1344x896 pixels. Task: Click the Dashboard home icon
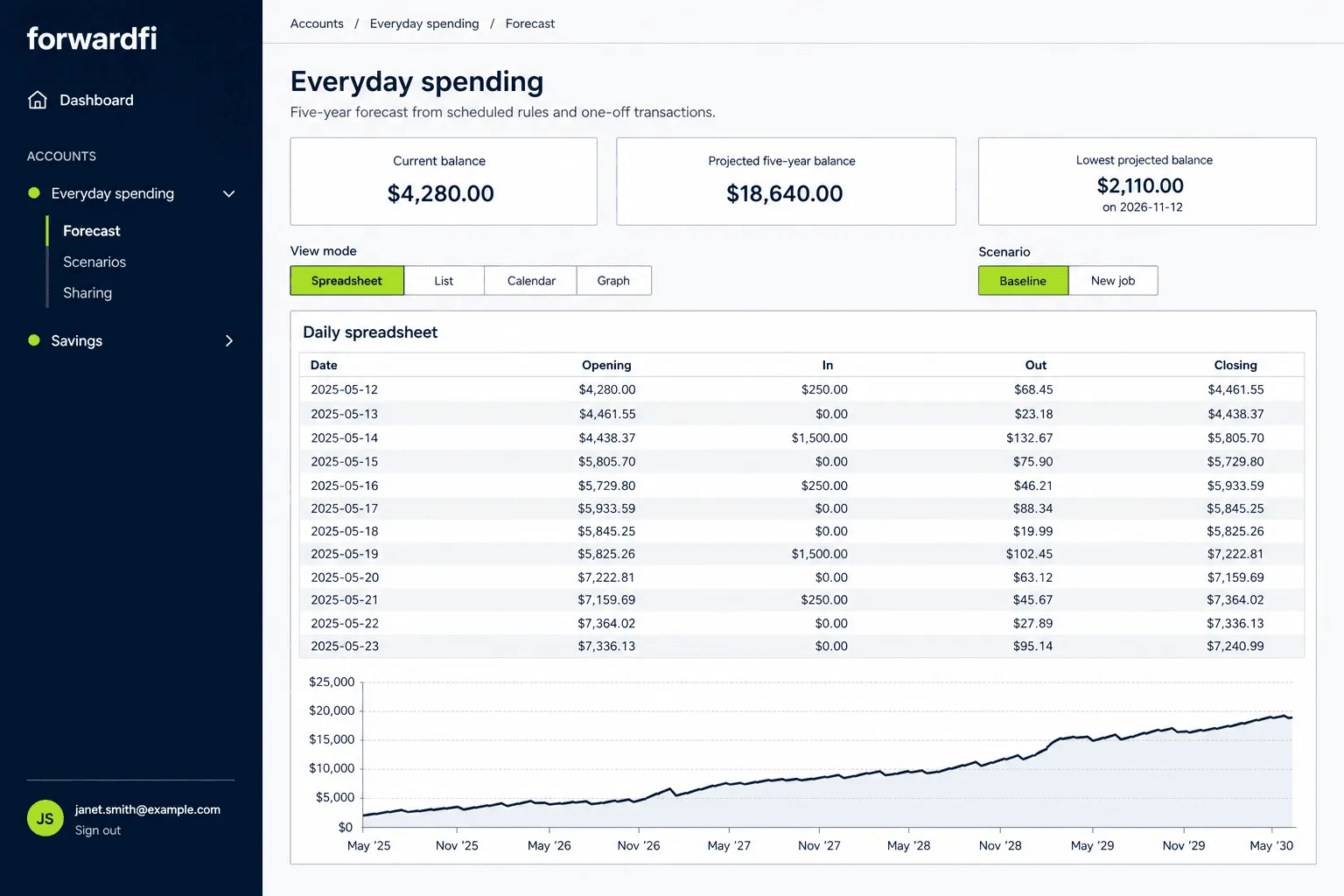(x=38, y=100)
